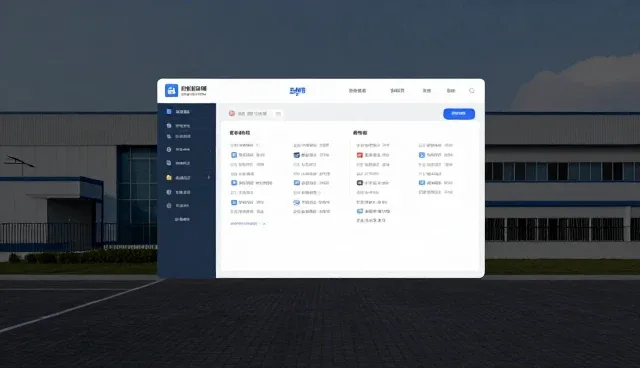Viewport: 640px width, 368px height.
Task: Click the blue stylized logo in header center
Action: point(298,91)
